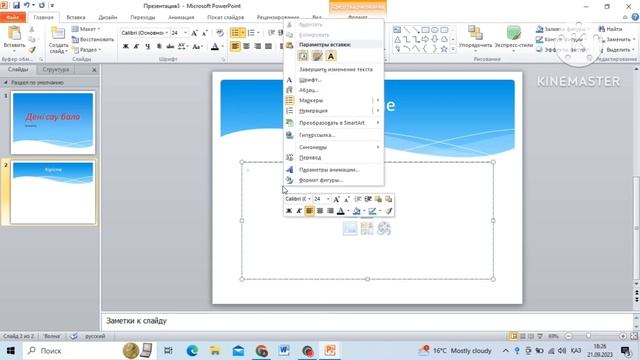Click insert picture icon in the slide placeholder
This screenshot has height=360, width=640.
point(350,229)
